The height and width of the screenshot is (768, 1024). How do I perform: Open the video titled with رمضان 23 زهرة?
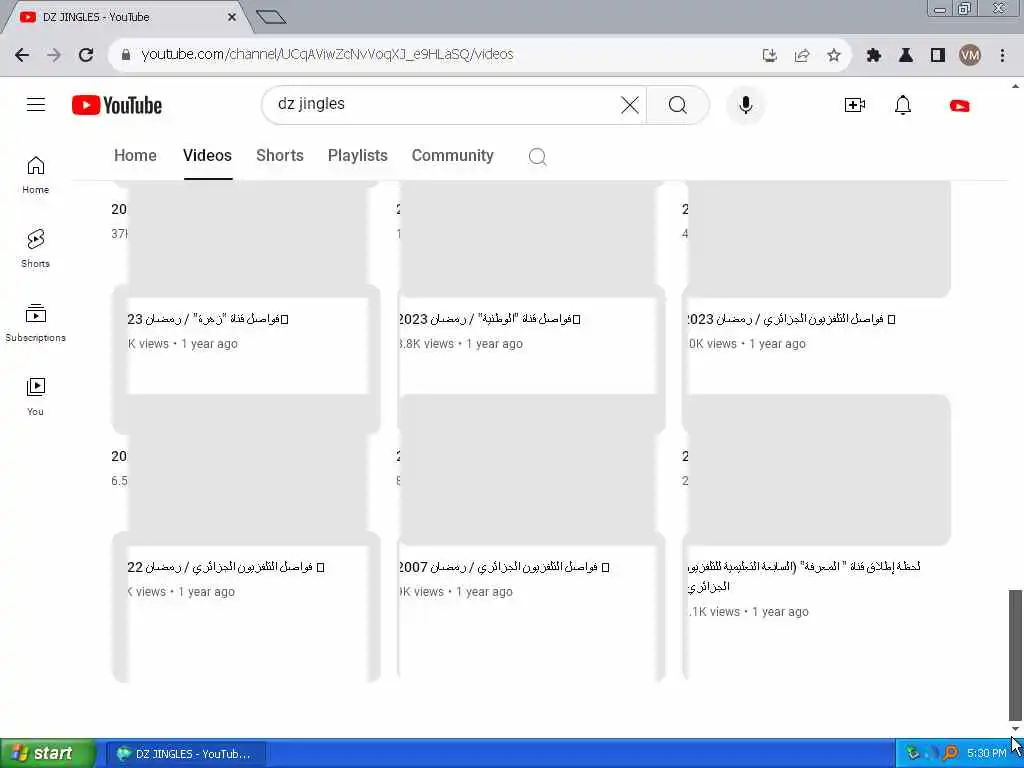click(208, 319)
